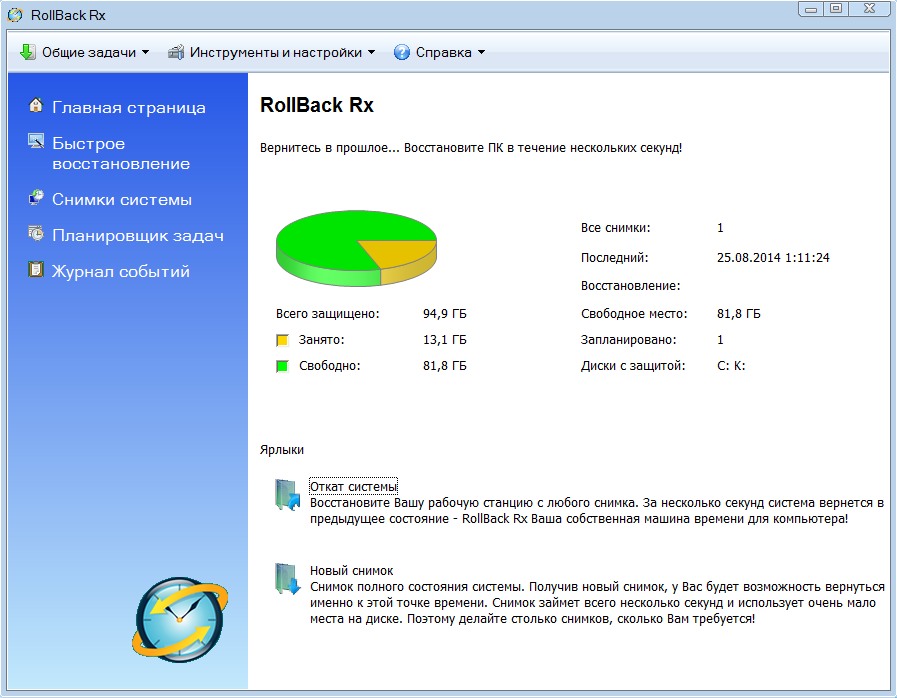This screenshot has width=897, height=698.
Task: Go to Главная страница
Action: (x=129, y=107)
